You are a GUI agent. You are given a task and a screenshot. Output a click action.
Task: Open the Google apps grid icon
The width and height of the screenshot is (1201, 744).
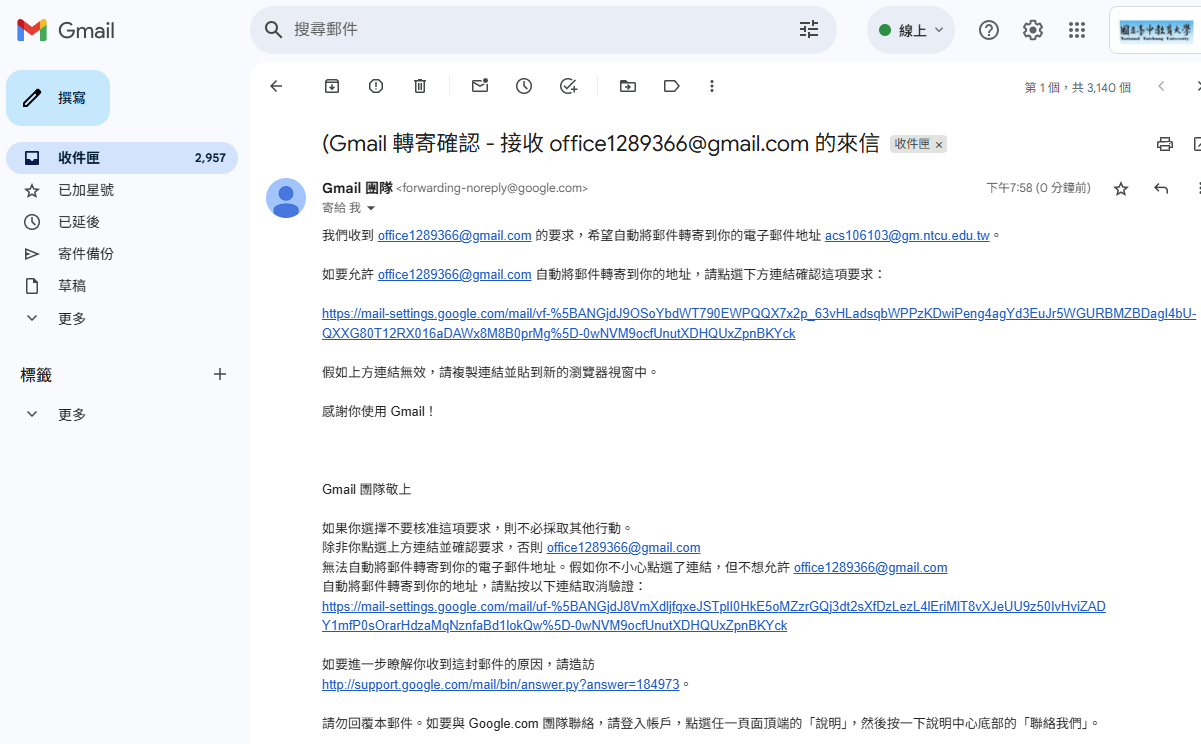(1077, 30)
